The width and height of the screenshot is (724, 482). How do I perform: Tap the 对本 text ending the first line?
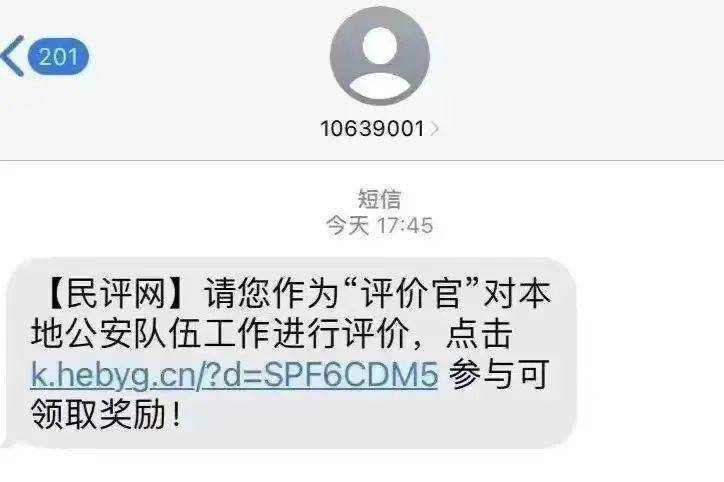tap(517, 293)
